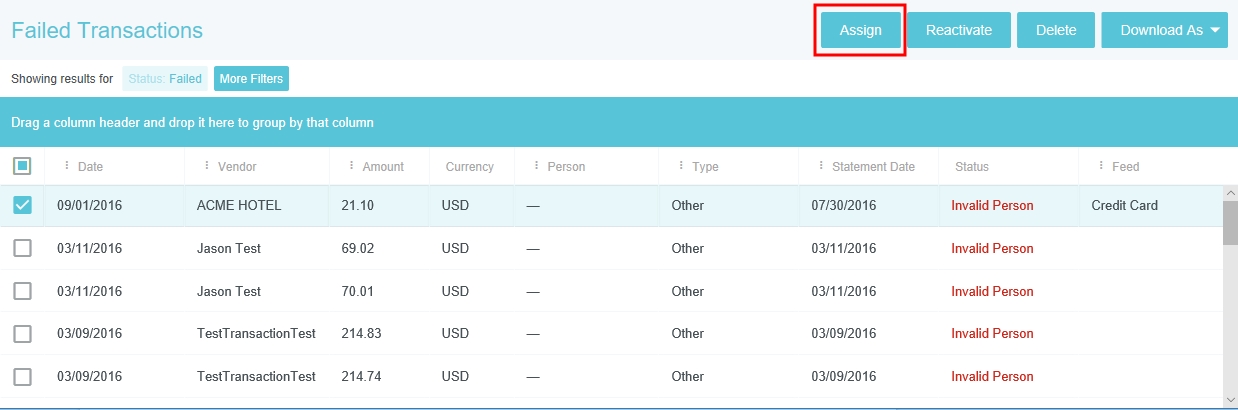The height and width of the screenshot is (410, 1238).
Task: Sort by the Status column header
Action: click(971, 167)
